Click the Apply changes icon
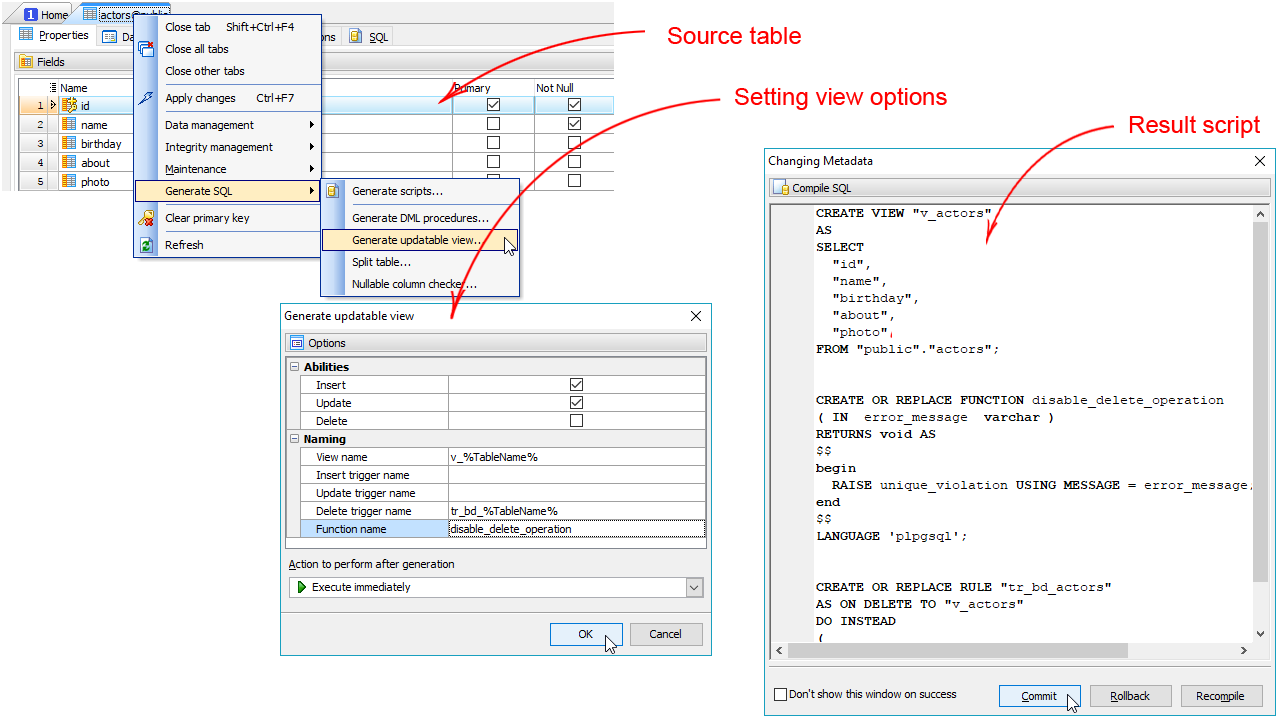The image size is (1280, 720). tap(147, 98)
